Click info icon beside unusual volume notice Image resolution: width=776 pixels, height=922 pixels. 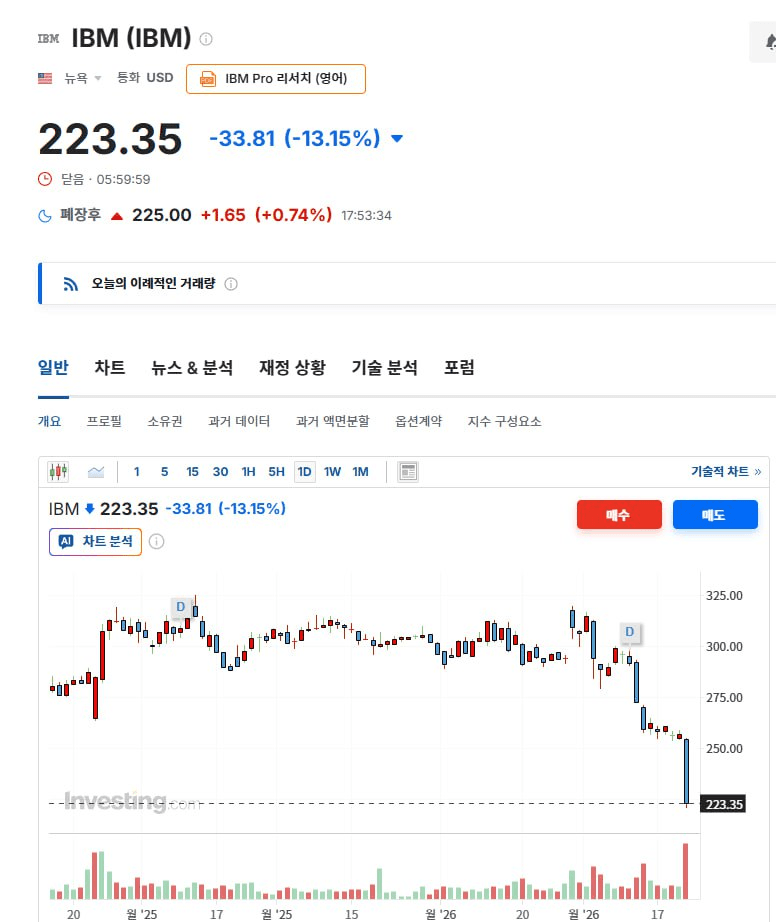(x=231, y=284)
